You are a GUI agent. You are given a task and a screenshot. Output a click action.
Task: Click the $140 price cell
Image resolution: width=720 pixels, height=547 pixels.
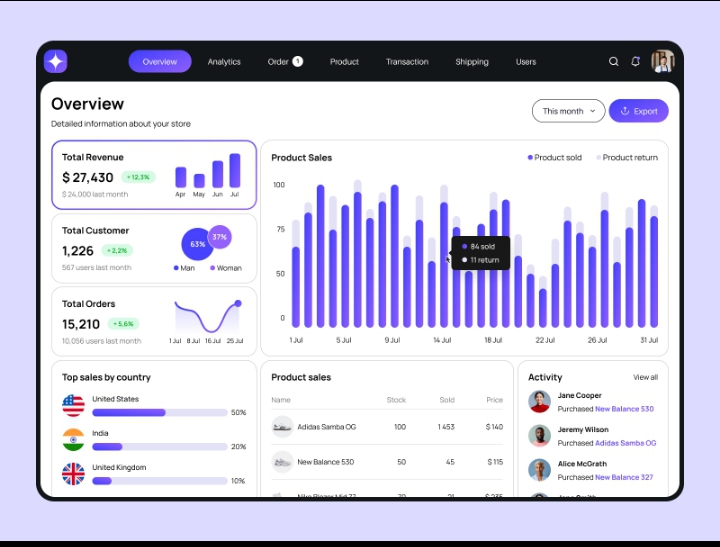click(494, 427)
